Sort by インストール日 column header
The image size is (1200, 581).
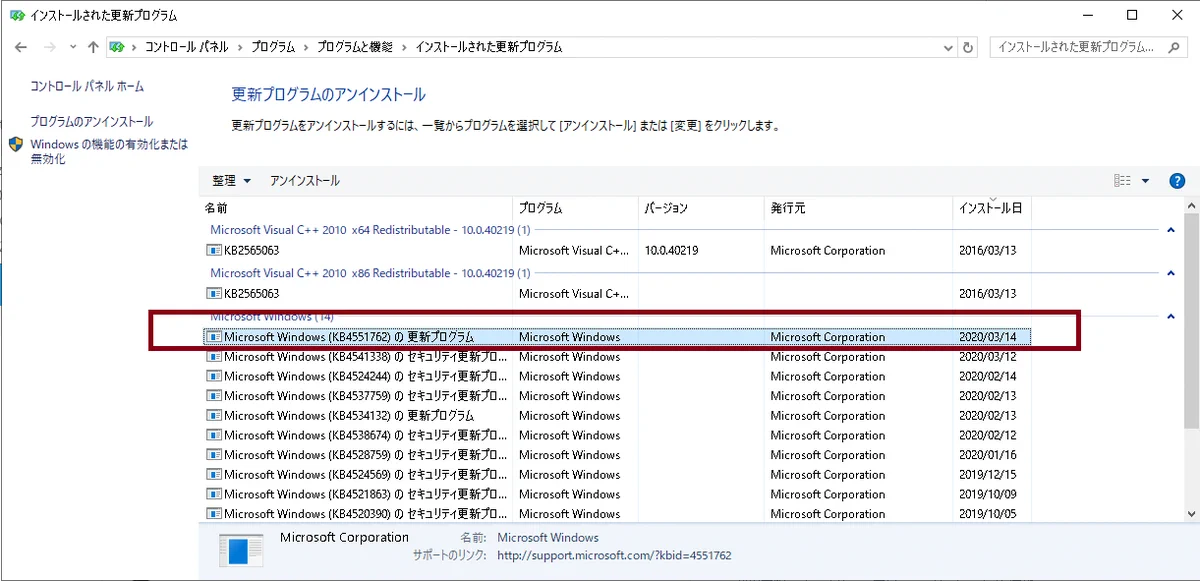click(991, 209)
